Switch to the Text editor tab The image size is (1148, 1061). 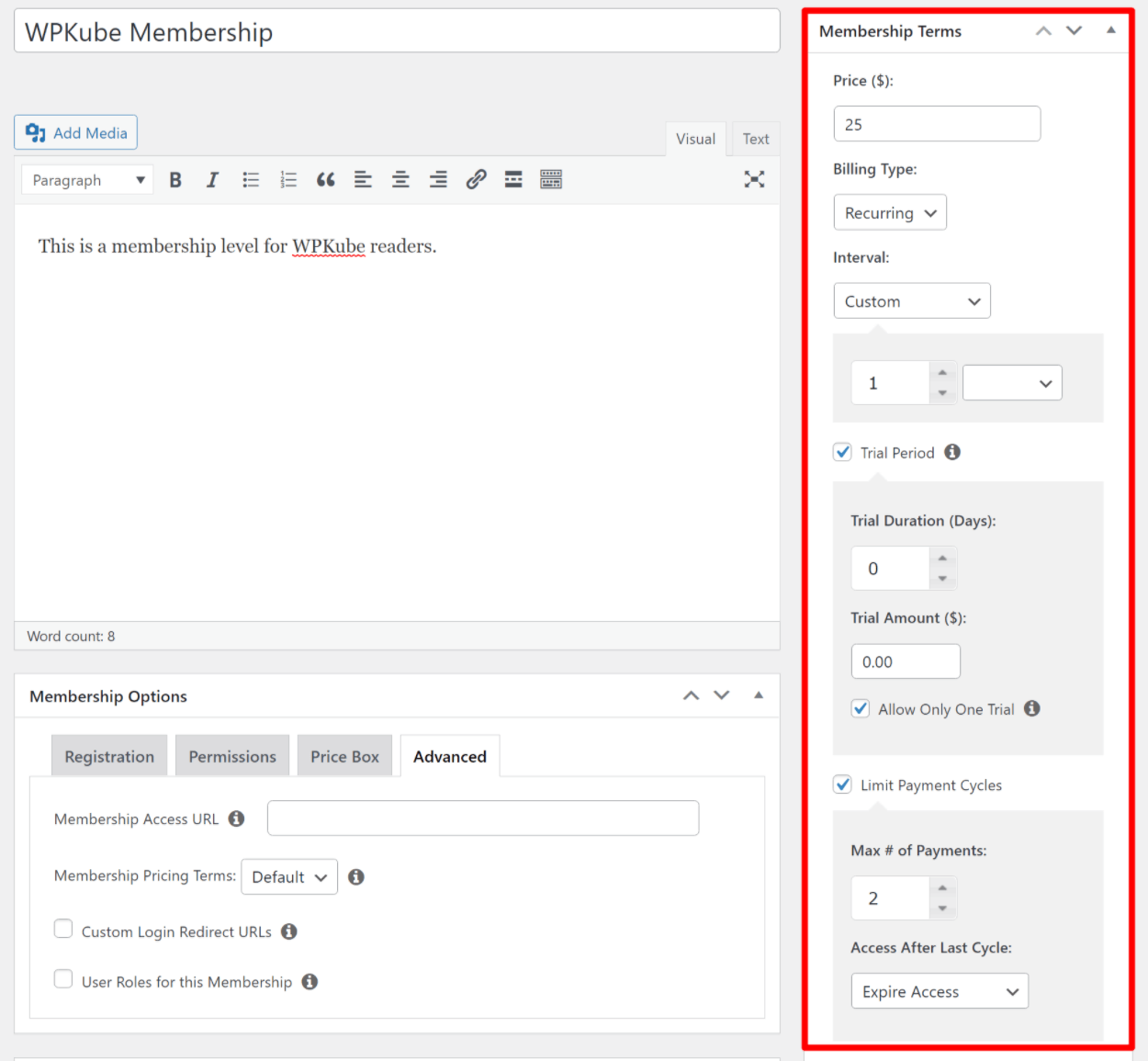pyautogui.click(x=756, y=139)
